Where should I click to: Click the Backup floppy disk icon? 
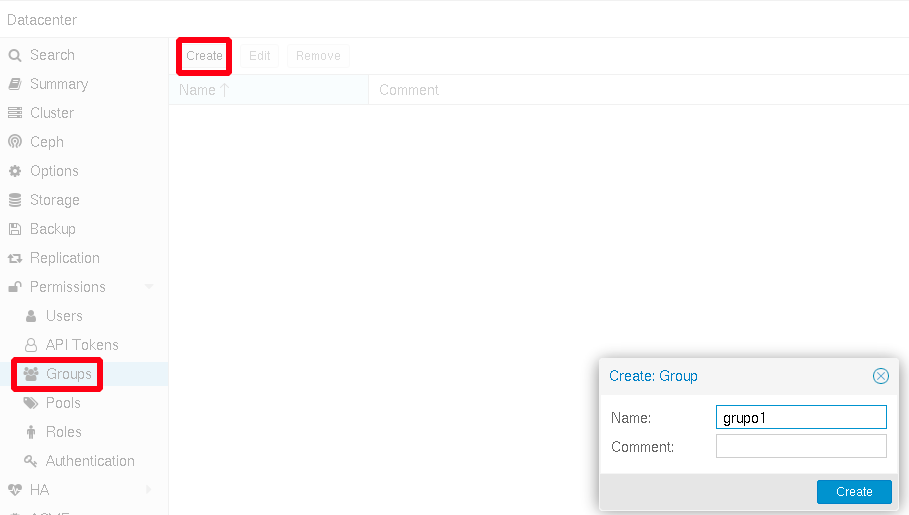[15, 230]
